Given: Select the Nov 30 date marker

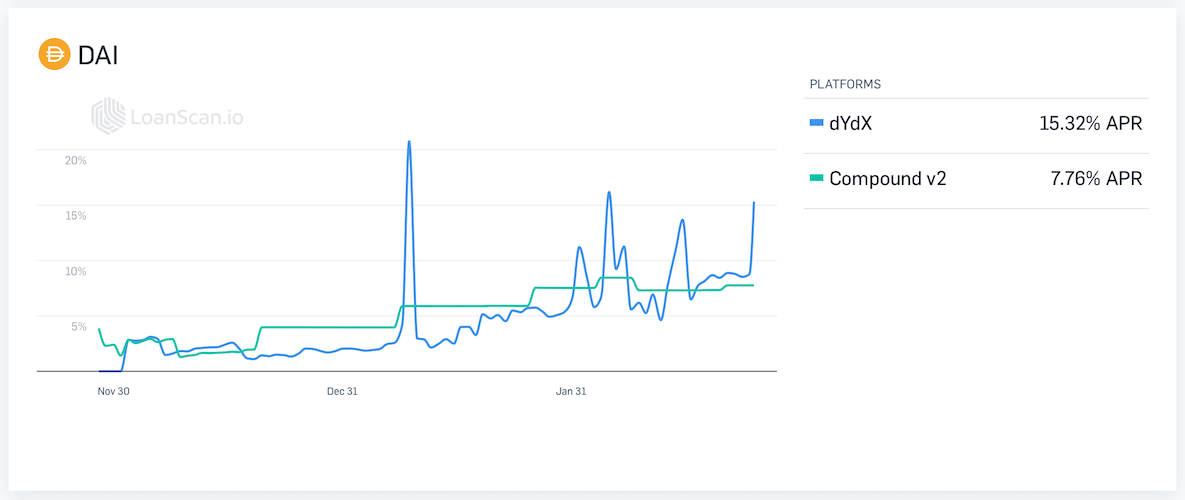Looking at the screenshot, I should tap(114, 391).
